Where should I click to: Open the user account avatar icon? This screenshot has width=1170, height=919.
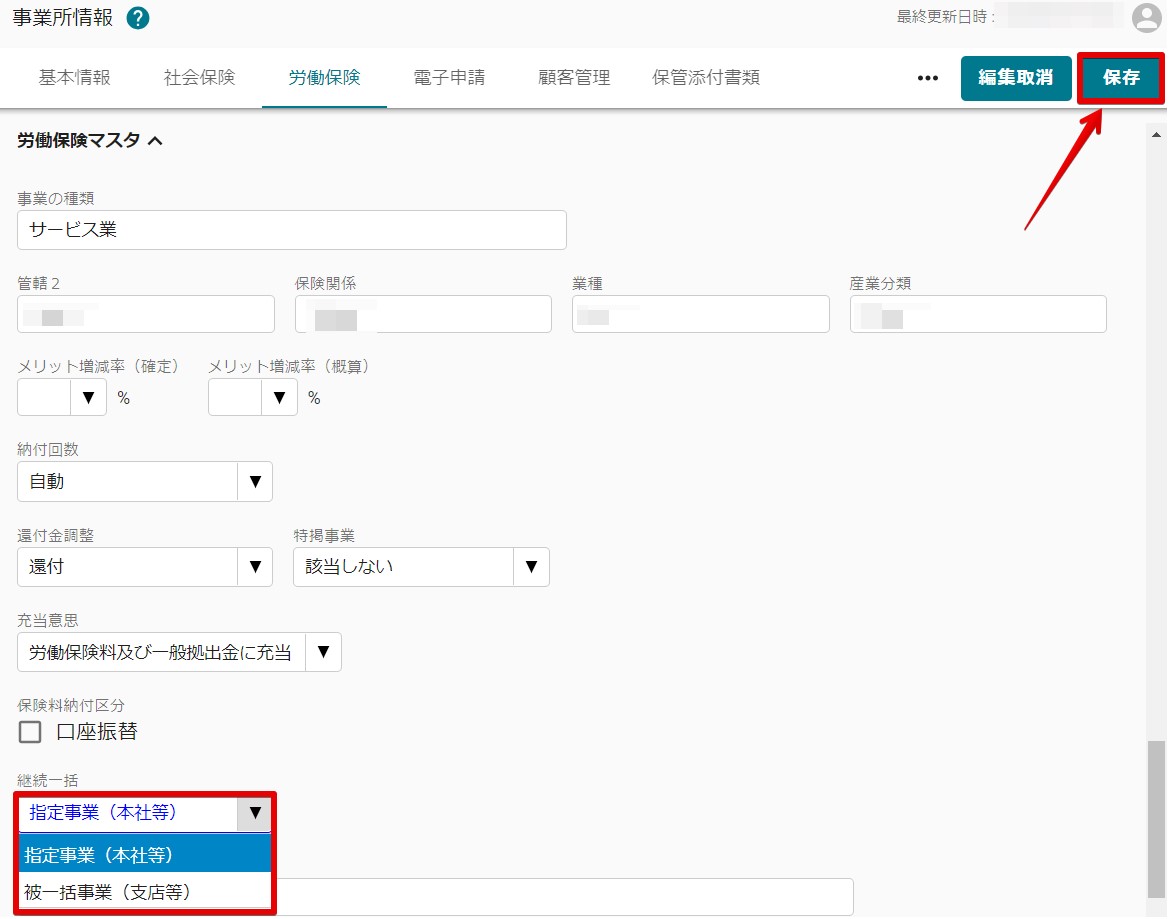click(1146, 17)
